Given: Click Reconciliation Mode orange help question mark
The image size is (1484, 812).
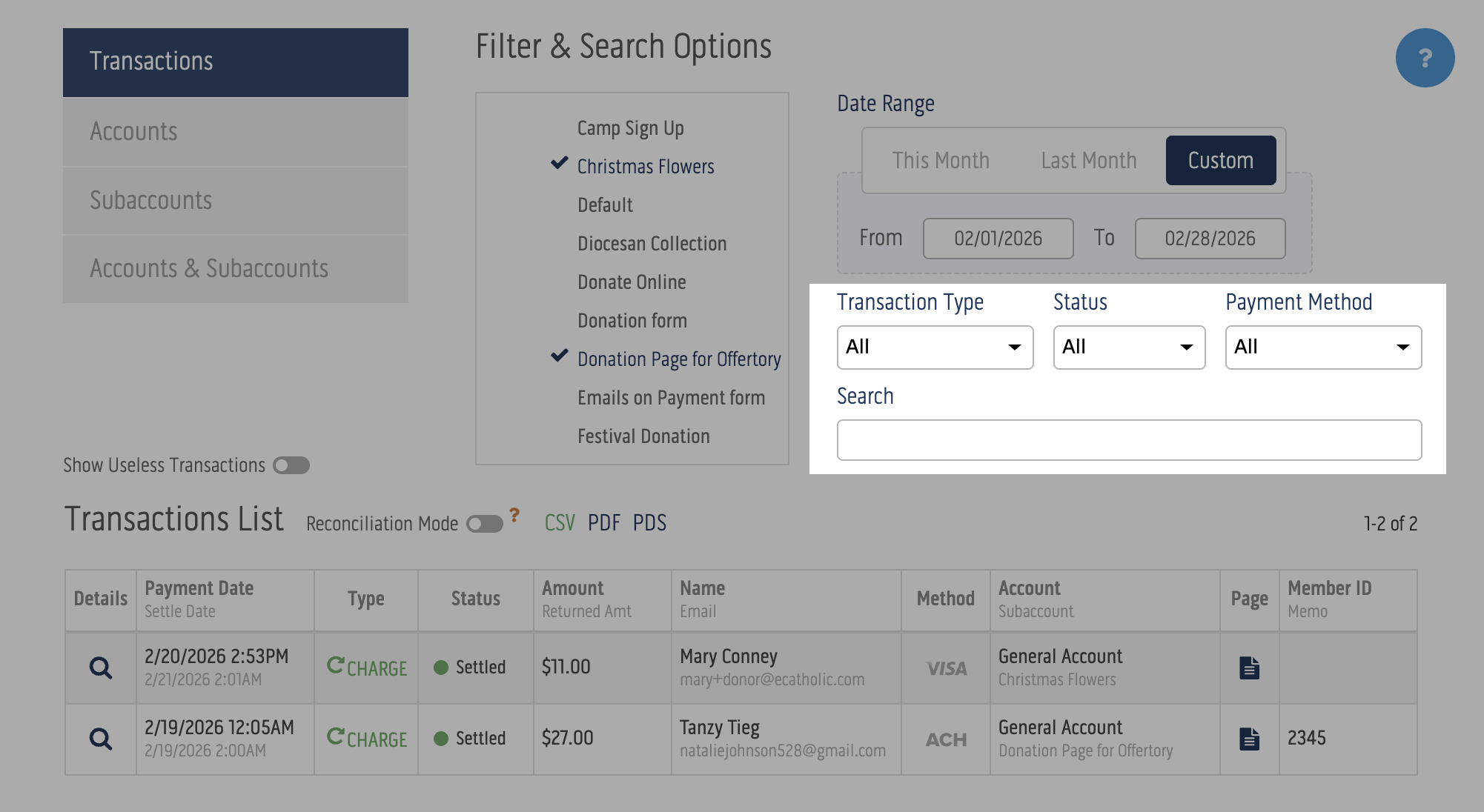Looking at the screenshot, I should pyautogui.click(x=514, y=515).
